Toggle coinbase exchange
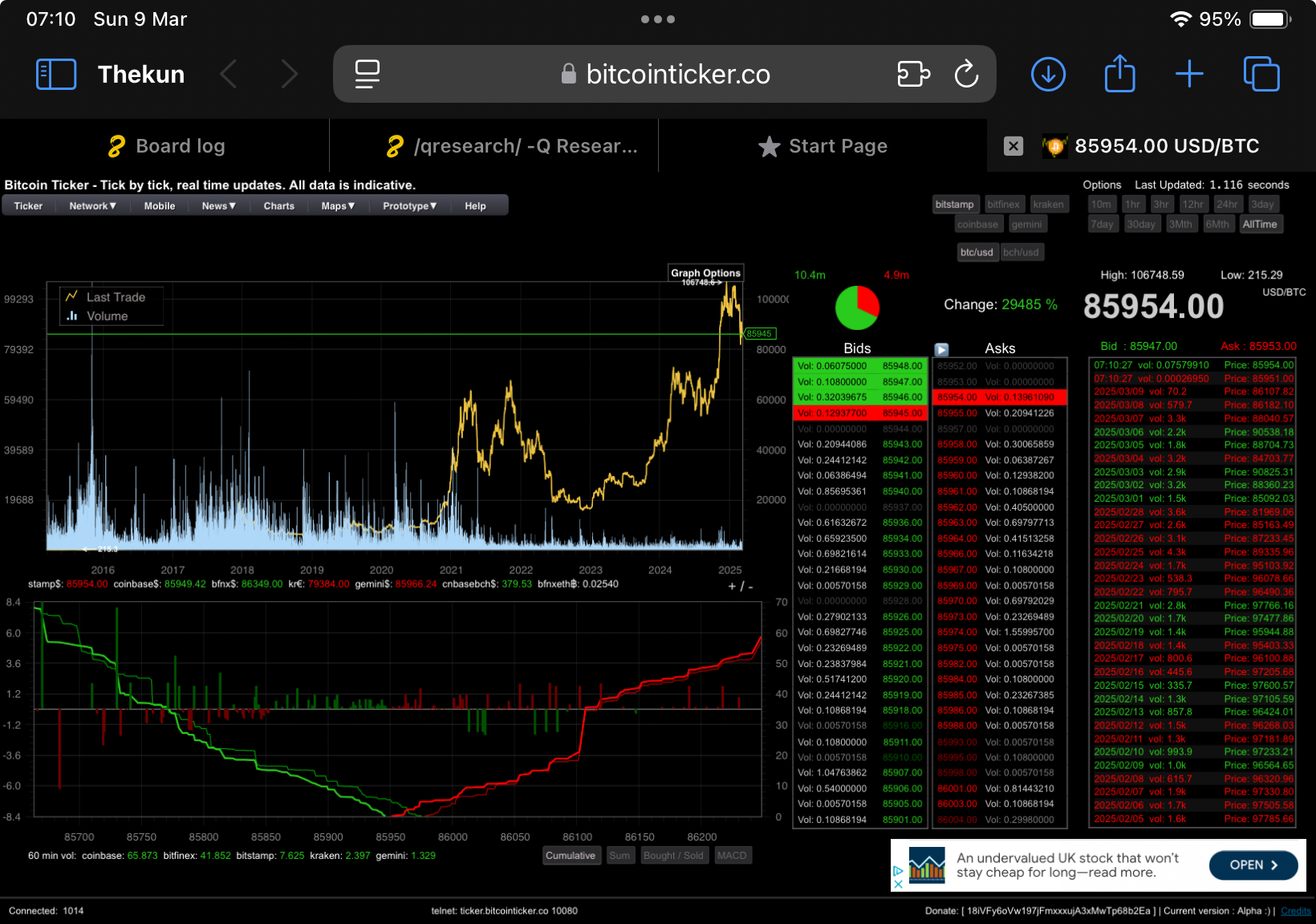Screen dimensions: 1316x924 977,225
